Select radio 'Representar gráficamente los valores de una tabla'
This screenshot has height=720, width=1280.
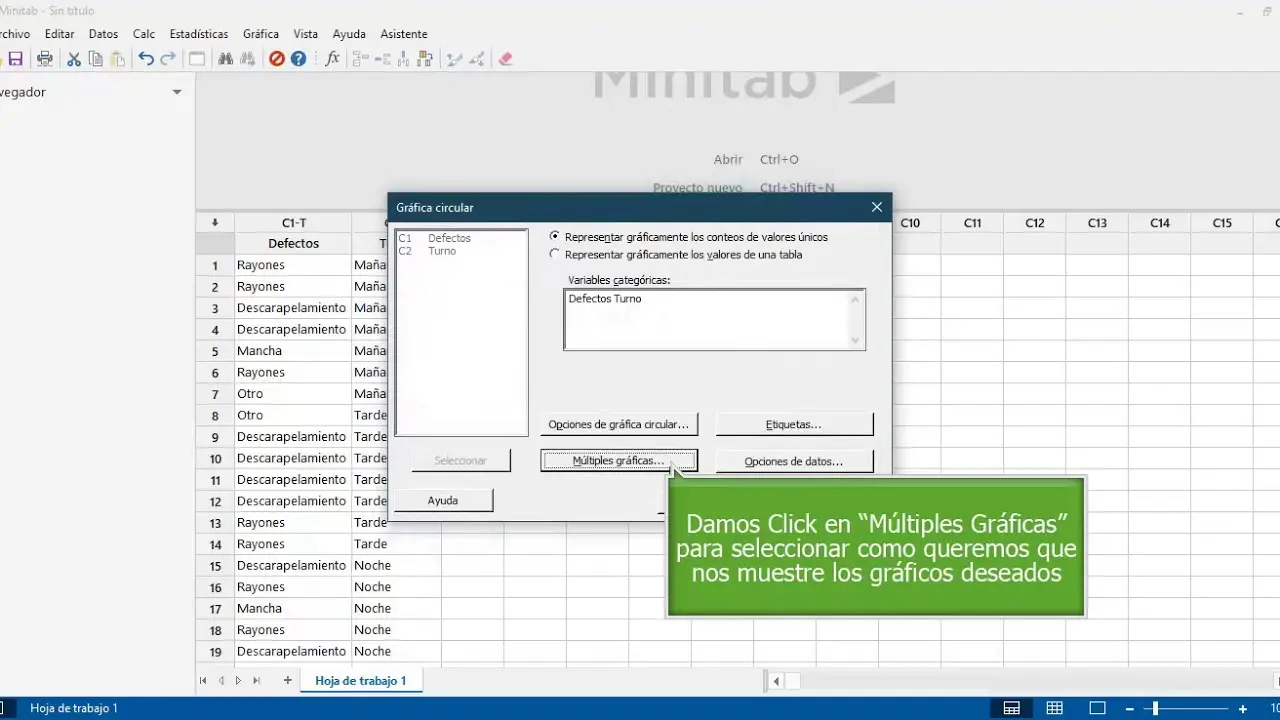point(555,254)
